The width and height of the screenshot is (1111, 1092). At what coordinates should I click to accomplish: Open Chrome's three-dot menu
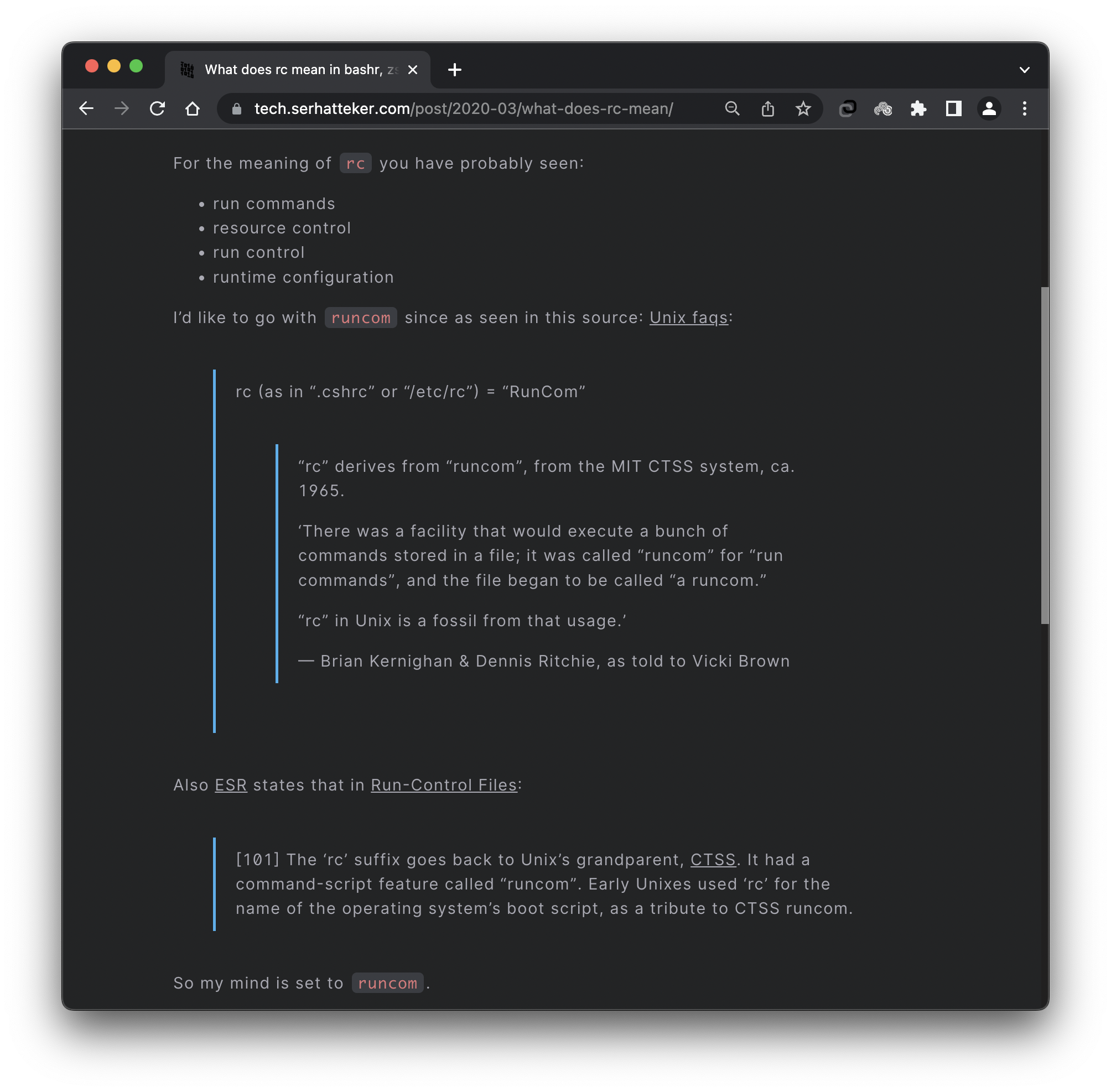(x=1024, y=108)
